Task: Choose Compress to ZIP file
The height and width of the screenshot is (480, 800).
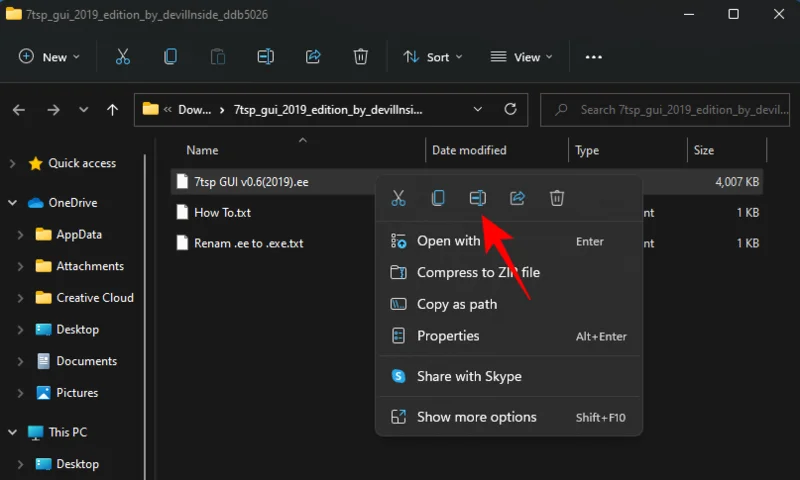Action: 478,272
